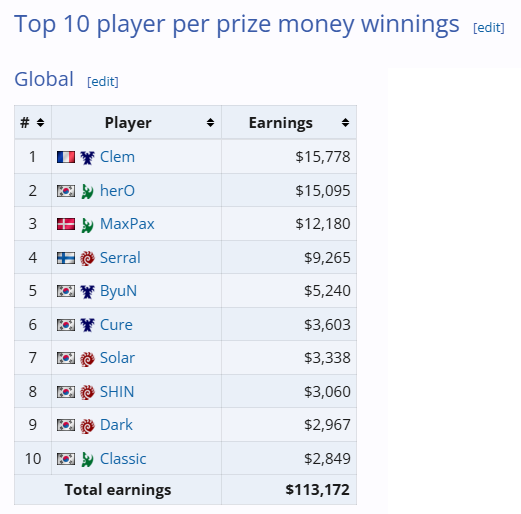The height and width of the screenshot is (514, 521).
Task: Sort table by Player column arrows
Action: click(x=210, y=123)
